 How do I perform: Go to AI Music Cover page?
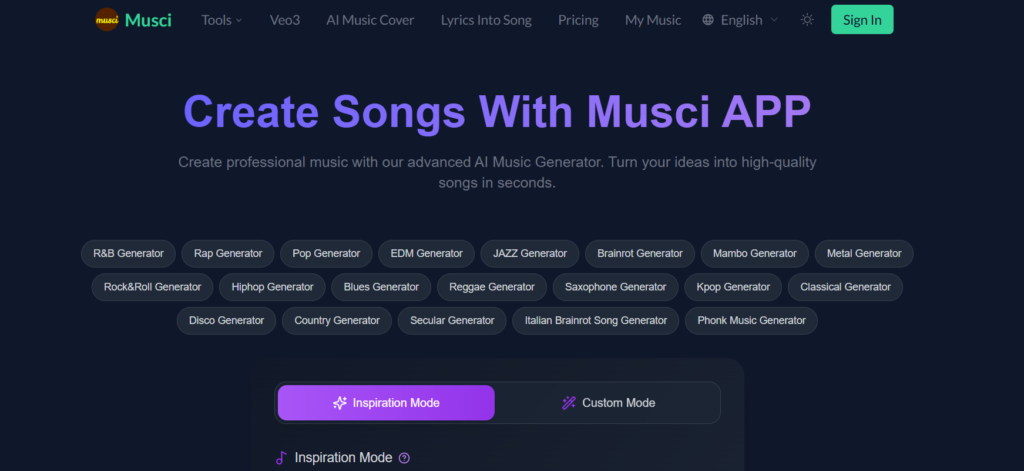coord(370,20)
